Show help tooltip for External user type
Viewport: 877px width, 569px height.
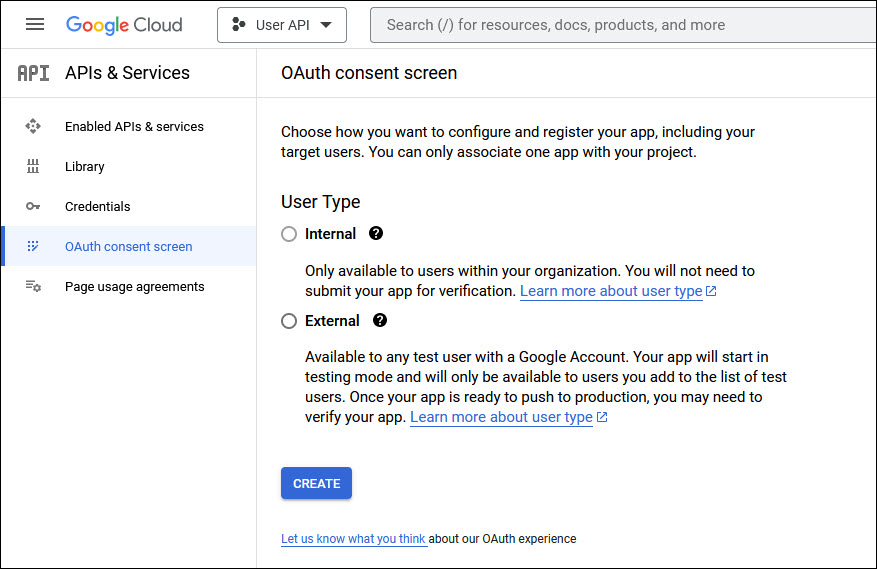tap(380, 321)
